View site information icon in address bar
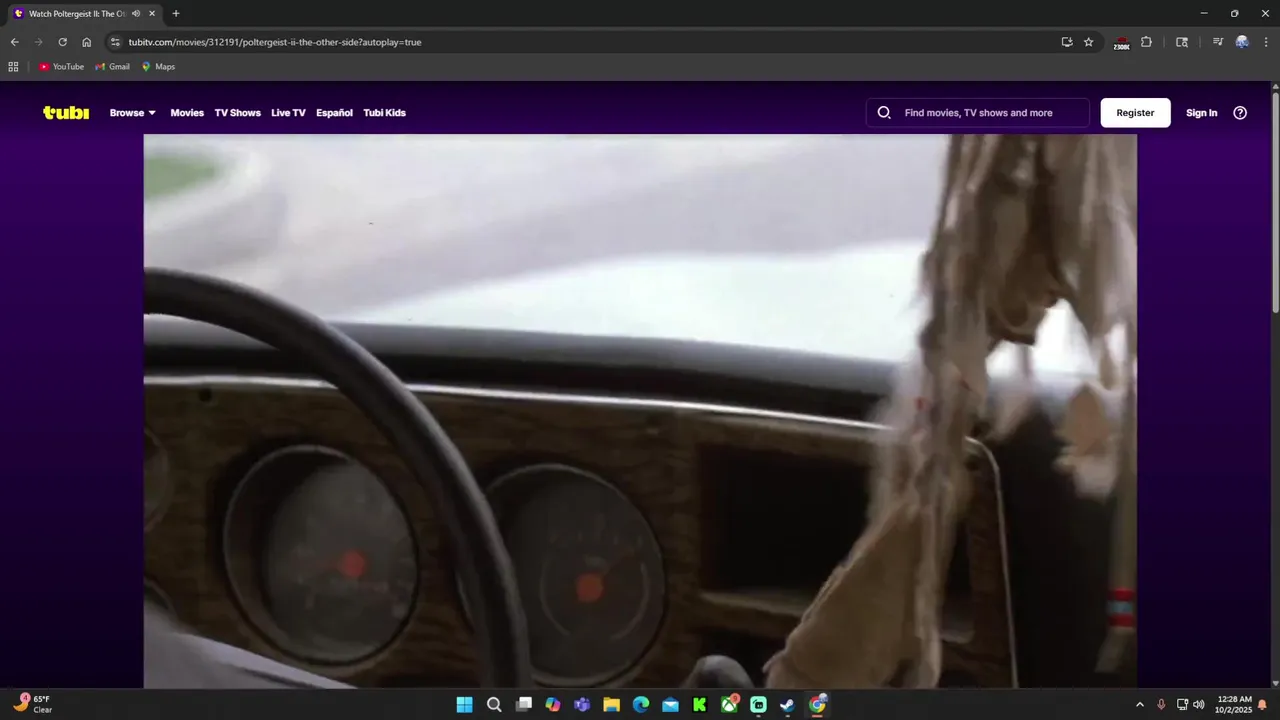 (115, 42)
